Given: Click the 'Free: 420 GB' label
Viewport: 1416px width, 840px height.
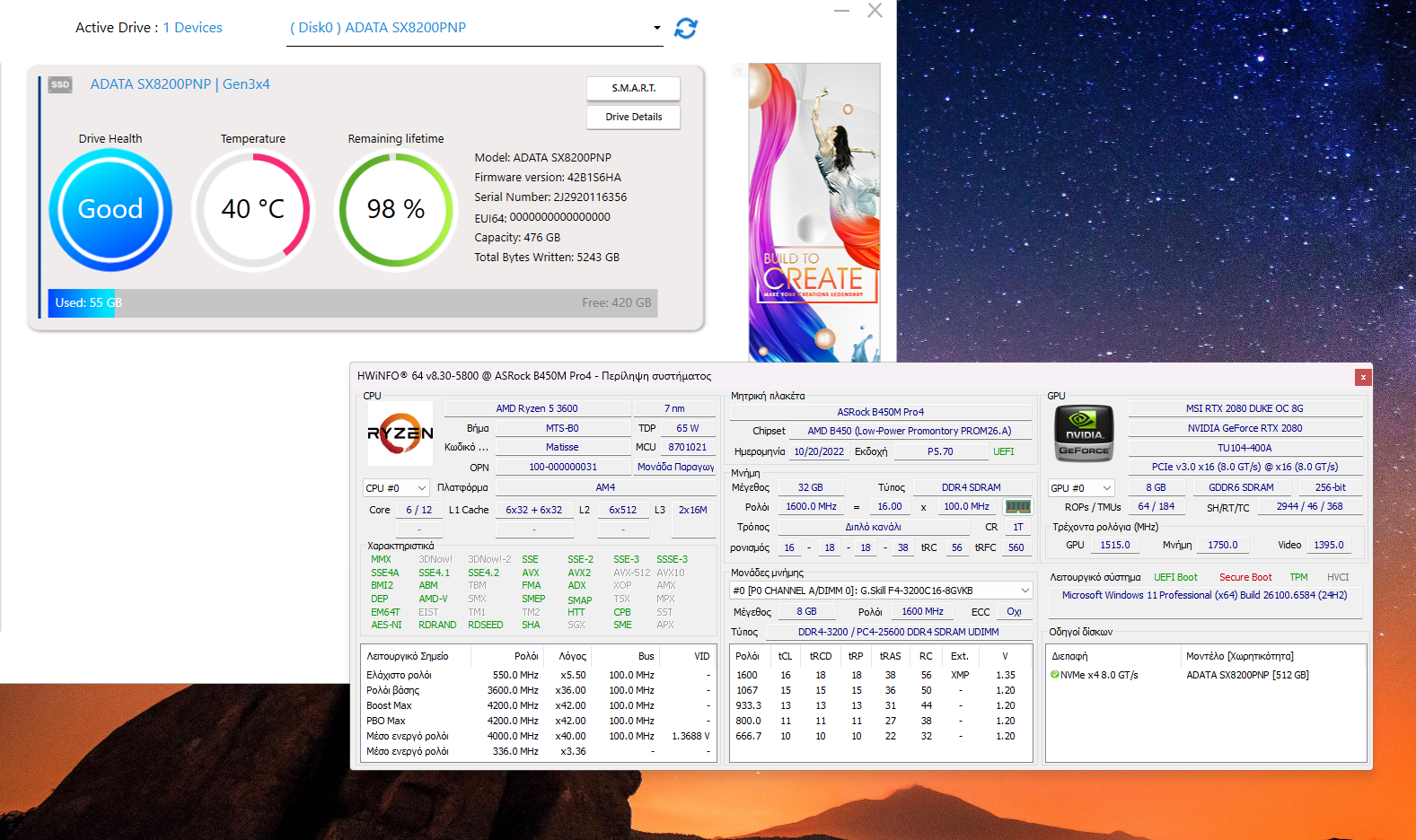Looking at the screenshot, I should click(616, 303).
